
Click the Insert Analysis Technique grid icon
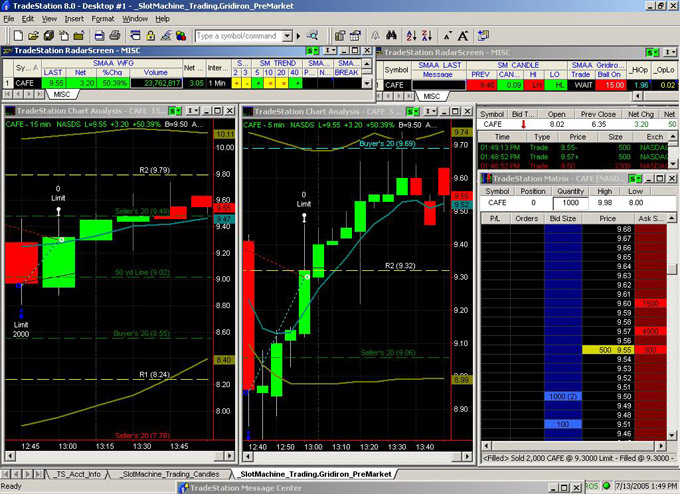tap(356, 36)
